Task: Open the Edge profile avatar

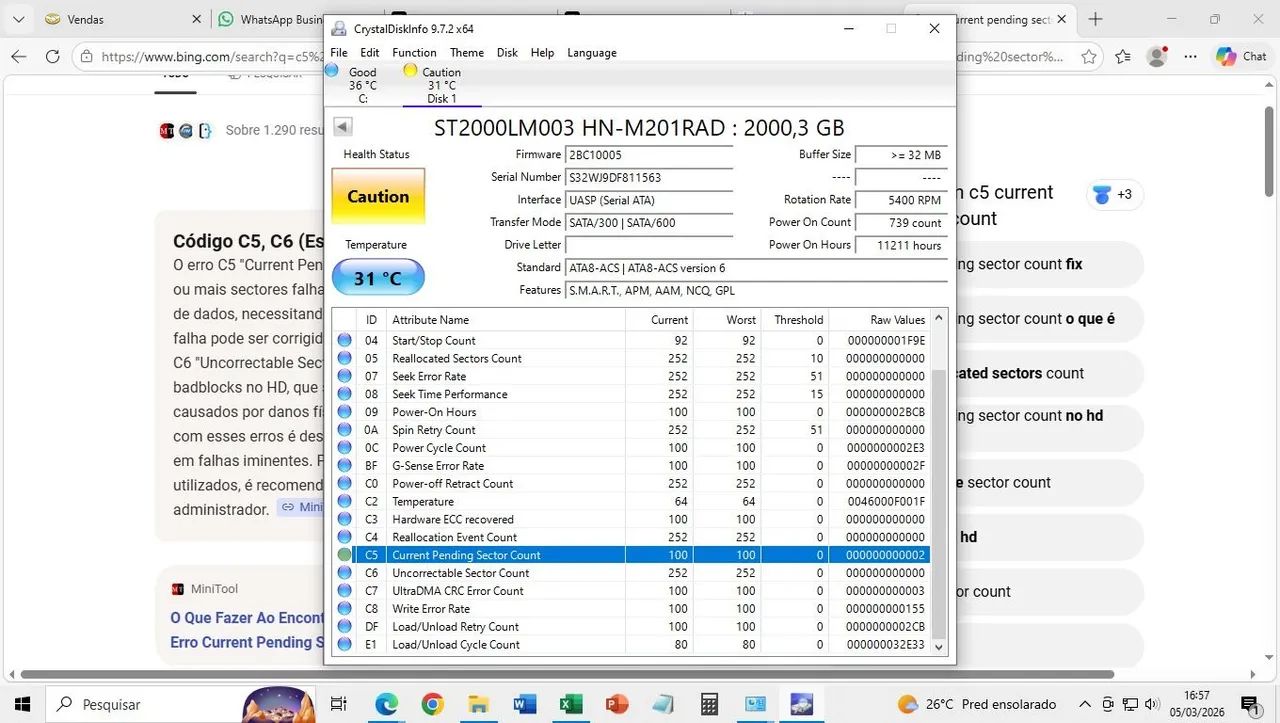Action: [x=1157, y=57]
